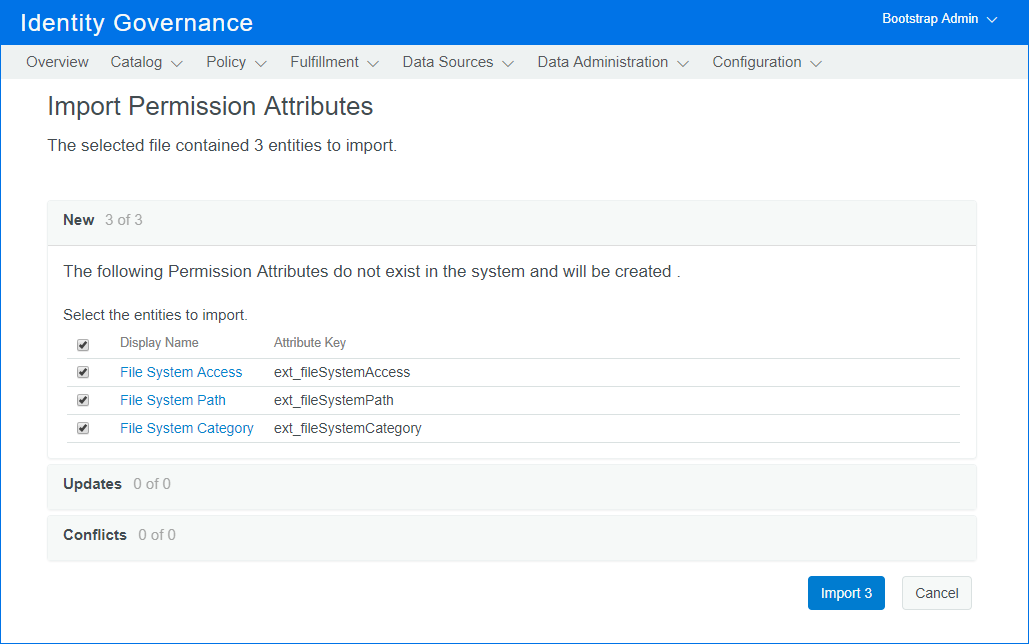Open the File System Path link
1030x644 pixels.
tap(173, 400)
